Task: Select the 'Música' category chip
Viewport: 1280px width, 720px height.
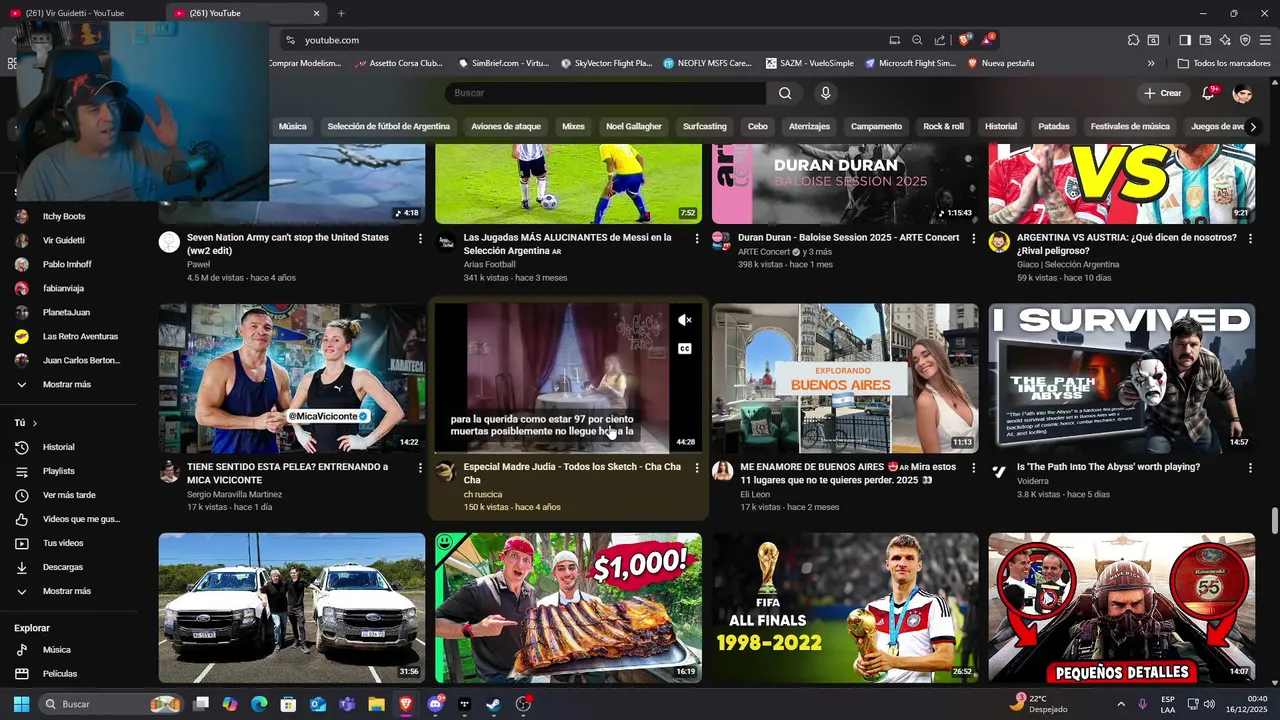Action: coord(292,127)
